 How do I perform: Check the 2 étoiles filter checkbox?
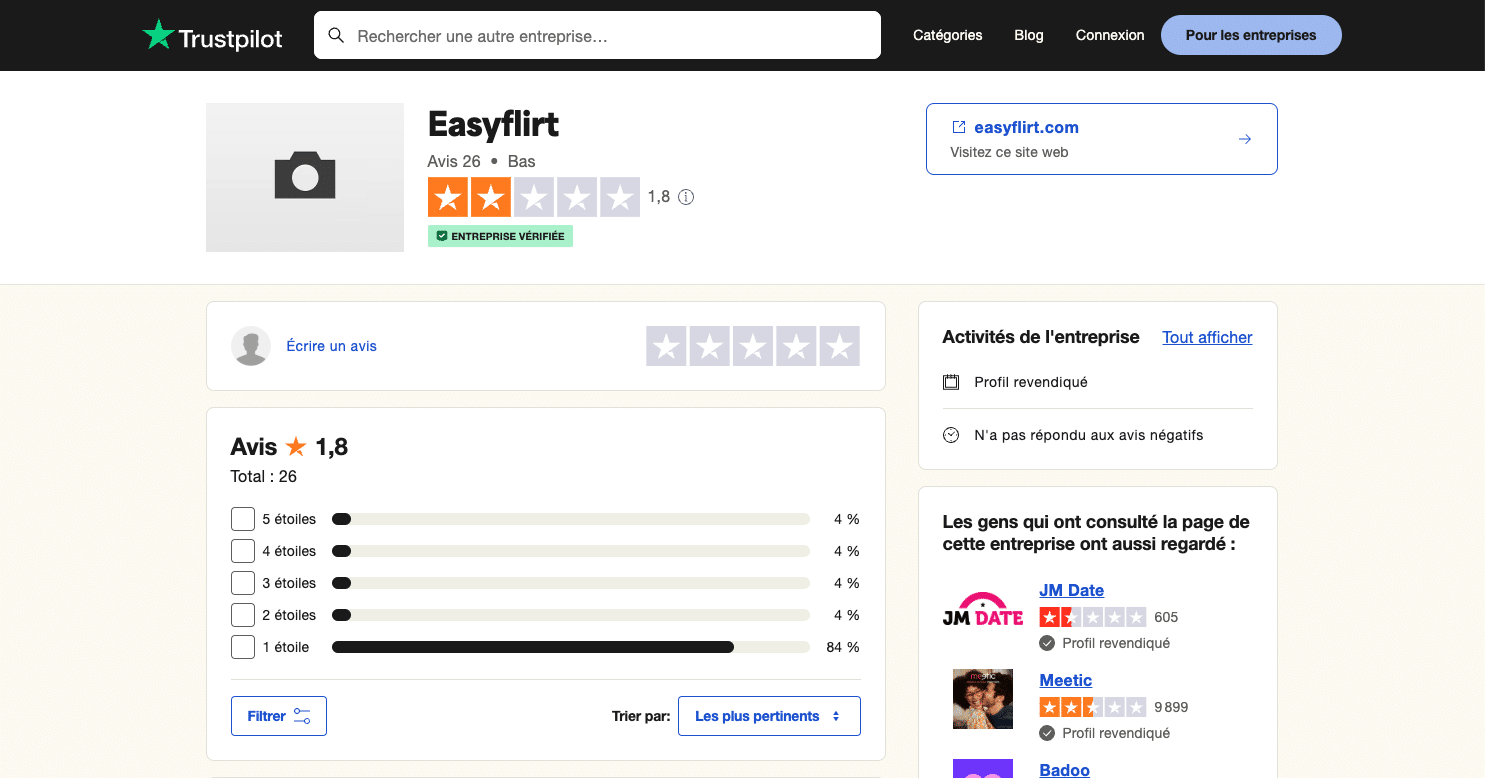[243, 615]
